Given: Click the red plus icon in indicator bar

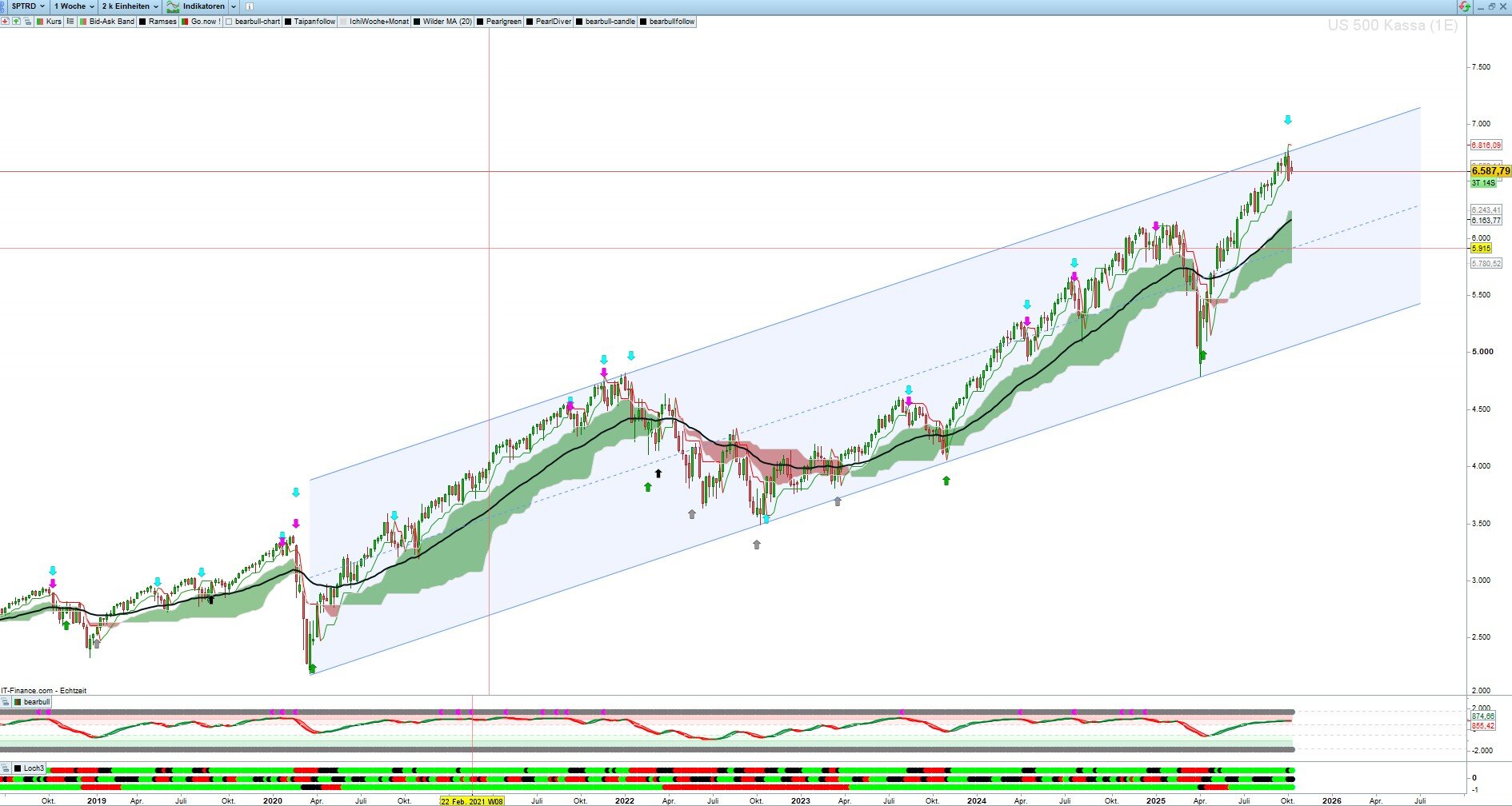Looking at the screenshot, I should [5, 22].
